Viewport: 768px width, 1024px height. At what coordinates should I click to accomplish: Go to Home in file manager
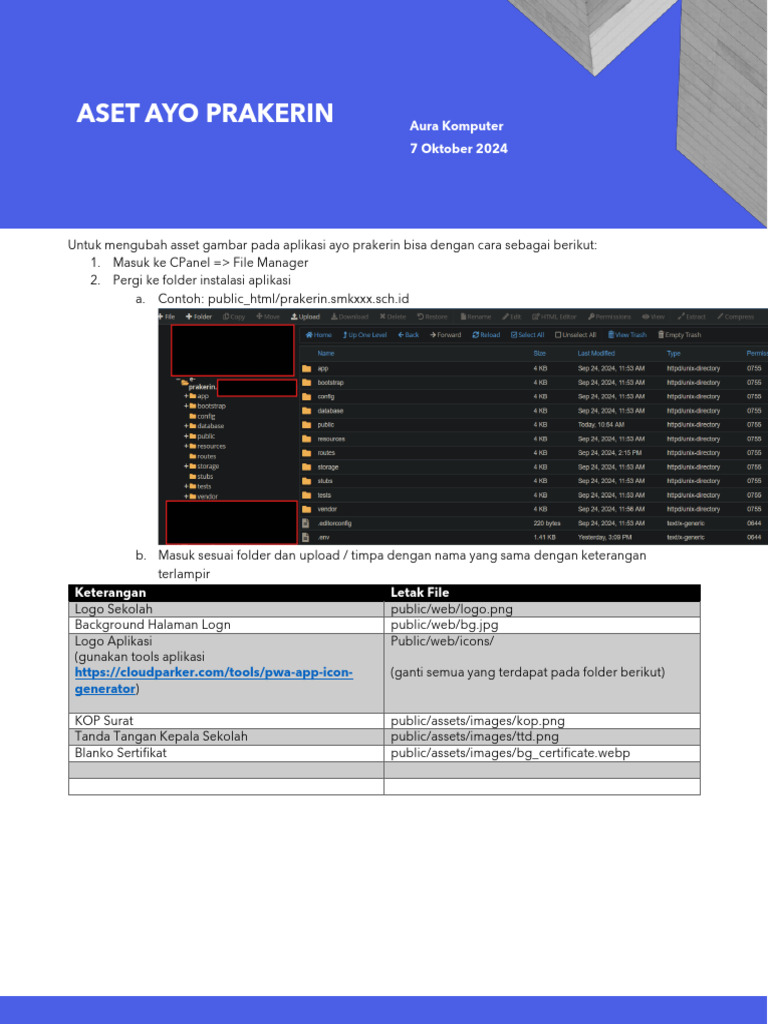point(319,335)
